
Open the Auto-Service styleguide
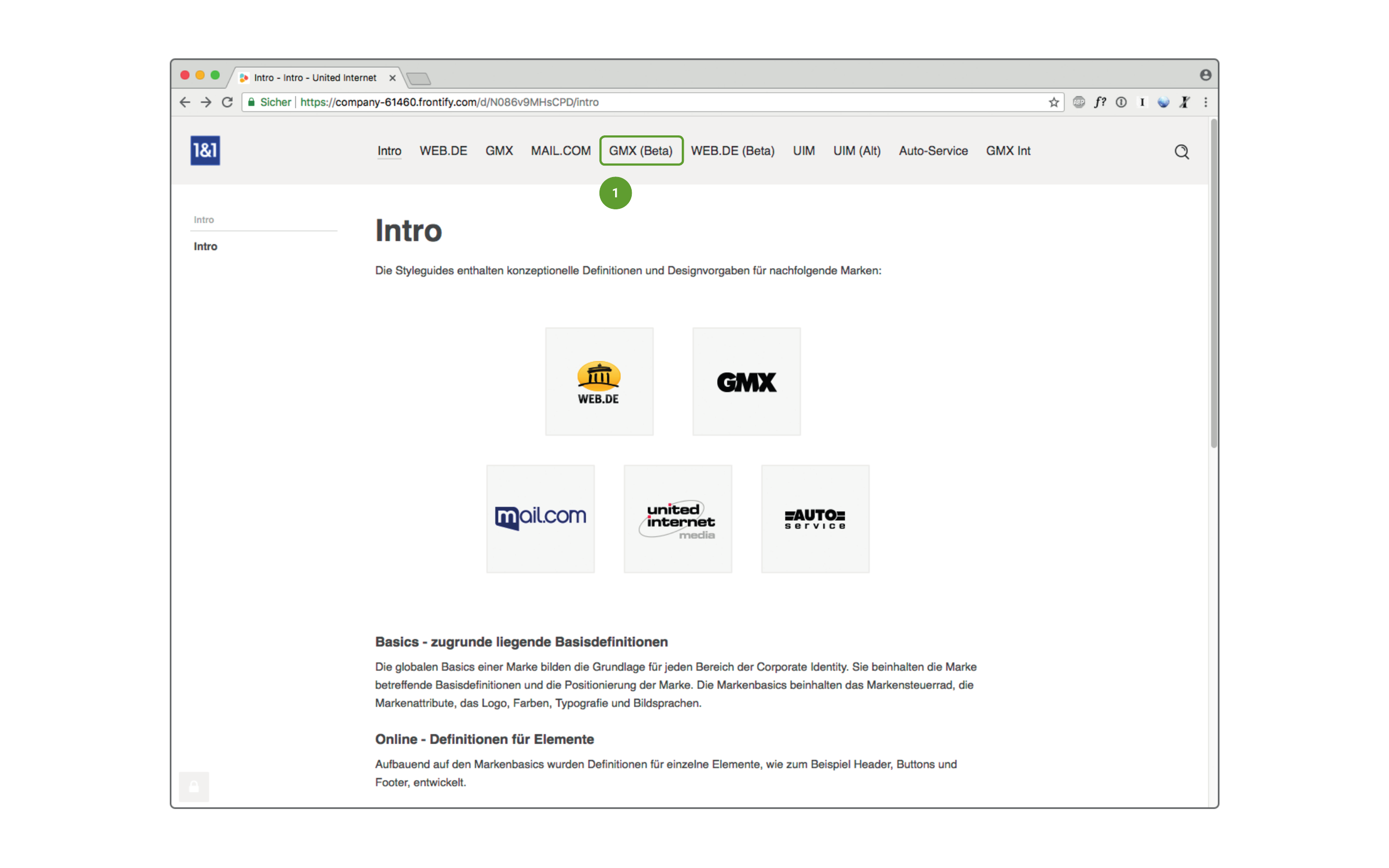pyautogui.click(x=932, y=150)
